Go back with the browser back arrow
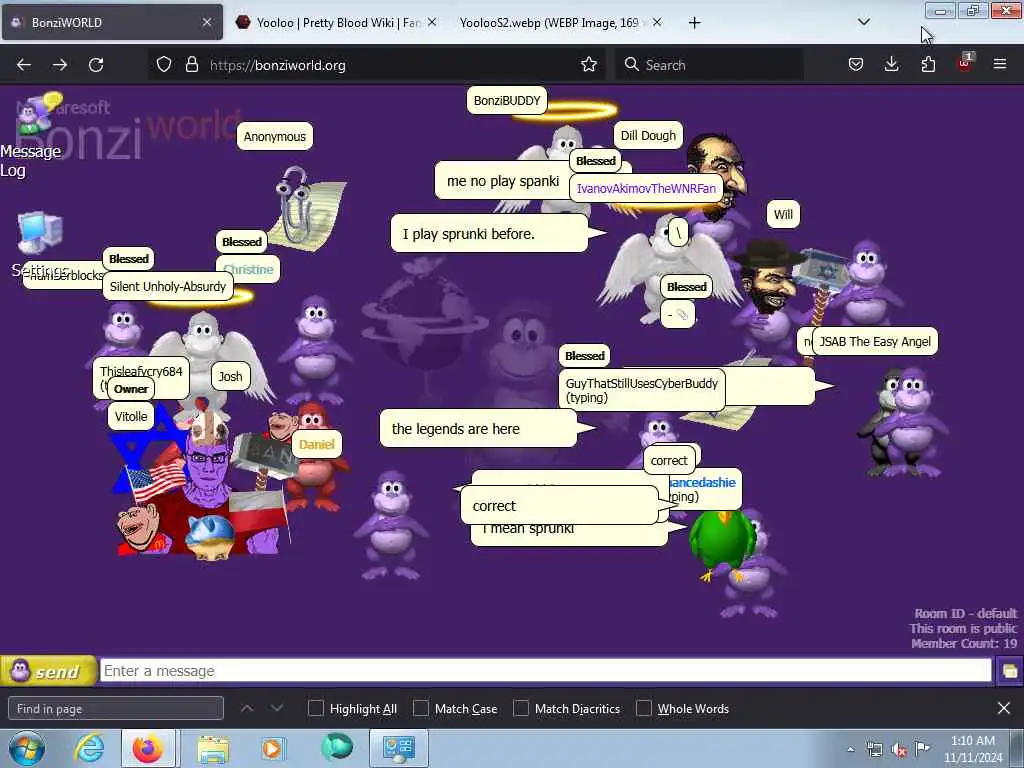Viewport: 1024px width, 768px height. click(24, 65)
